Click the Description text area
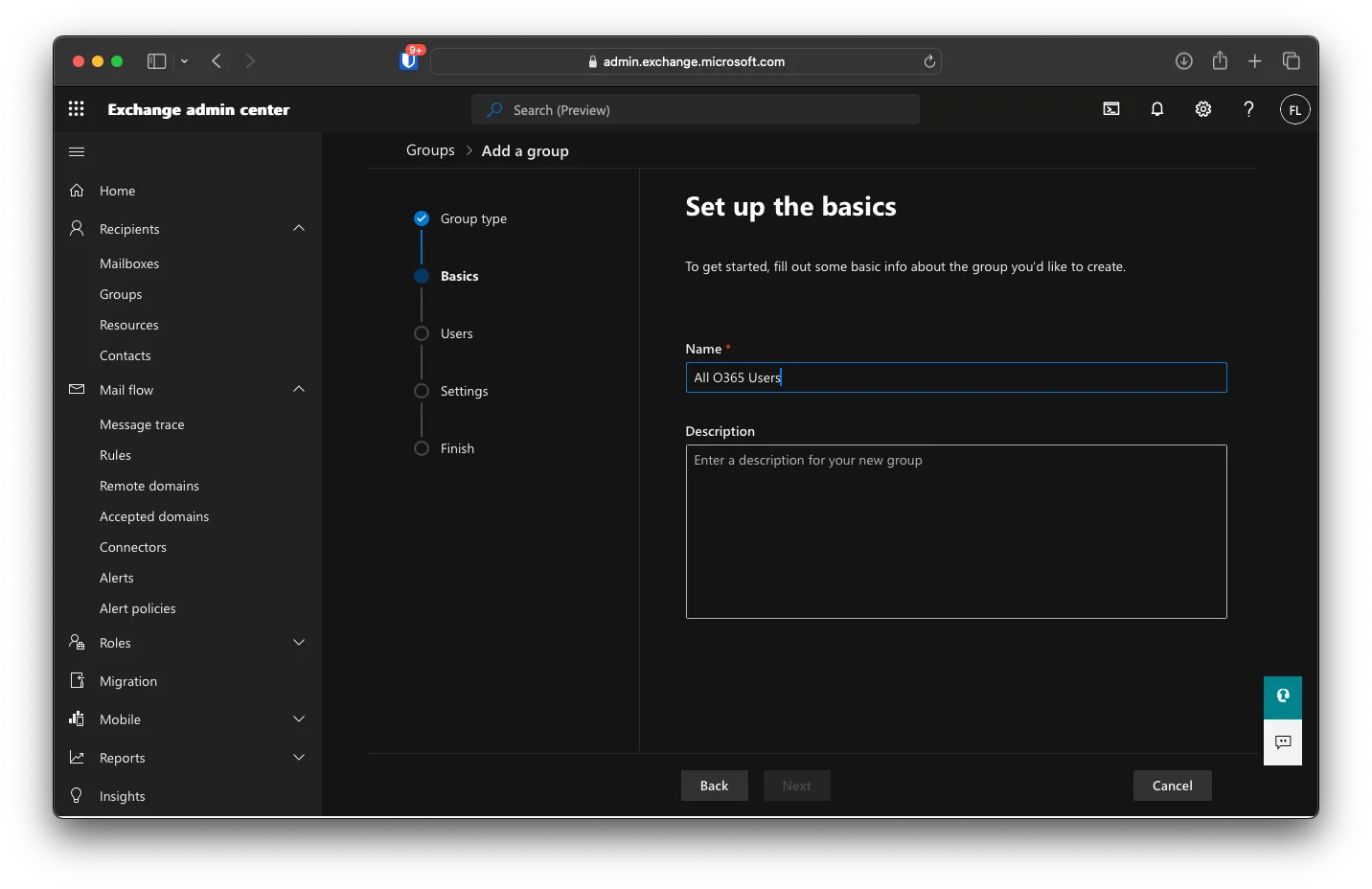Viewport: 1372px width, 889px height. point(956,532)
